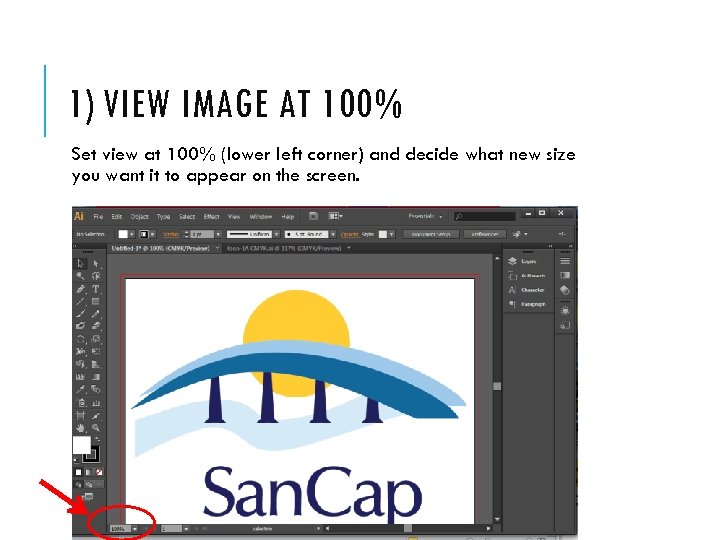Select the Slice tool
Image resolution: width=720 pixels, height=540 pixels.
click(x=96, y=416)
